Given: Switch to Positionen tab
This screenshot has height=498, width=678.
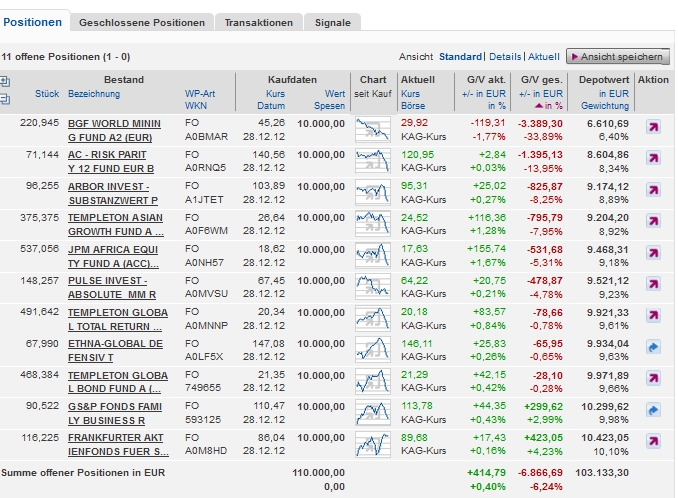Looking at the screenshot, I should (32, 22).
